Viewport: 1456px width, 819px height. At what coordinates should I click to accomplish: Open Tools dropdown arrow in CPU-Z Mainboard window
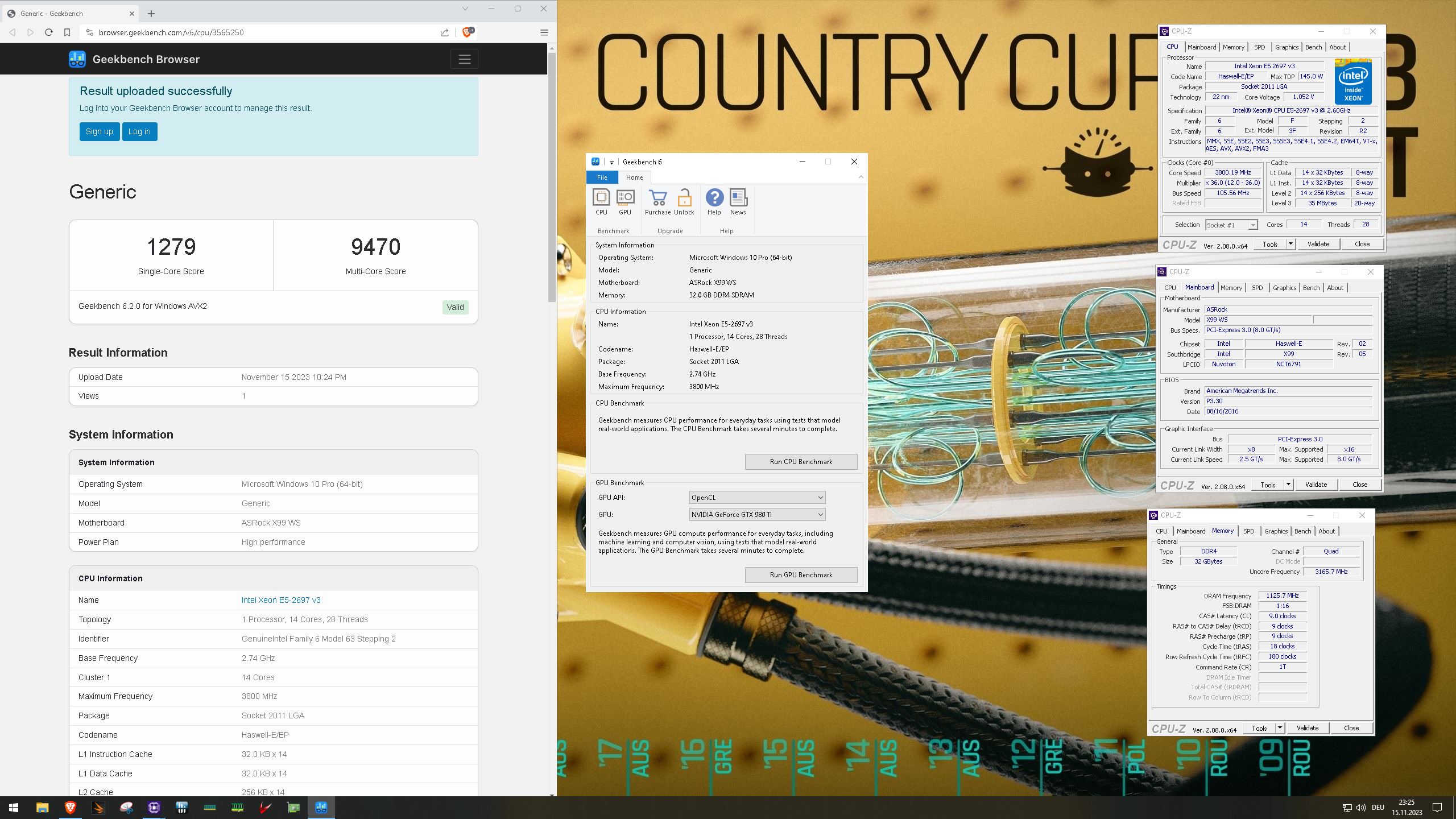tap(1288, 485)
